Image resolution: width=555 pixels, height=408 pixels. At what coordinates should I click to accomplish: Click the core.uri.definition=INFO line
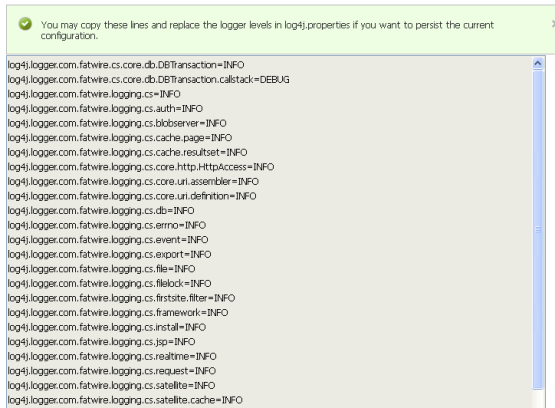coord(132,196)
